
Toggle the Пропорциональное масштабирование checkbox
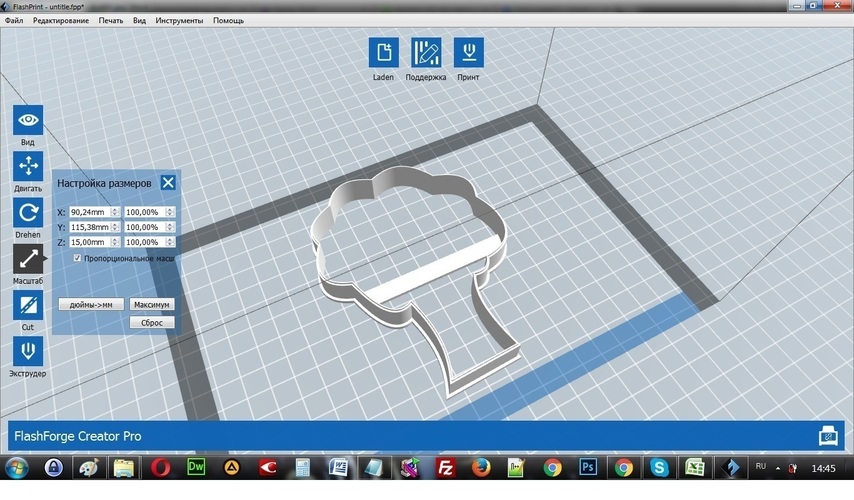[77, 258]
